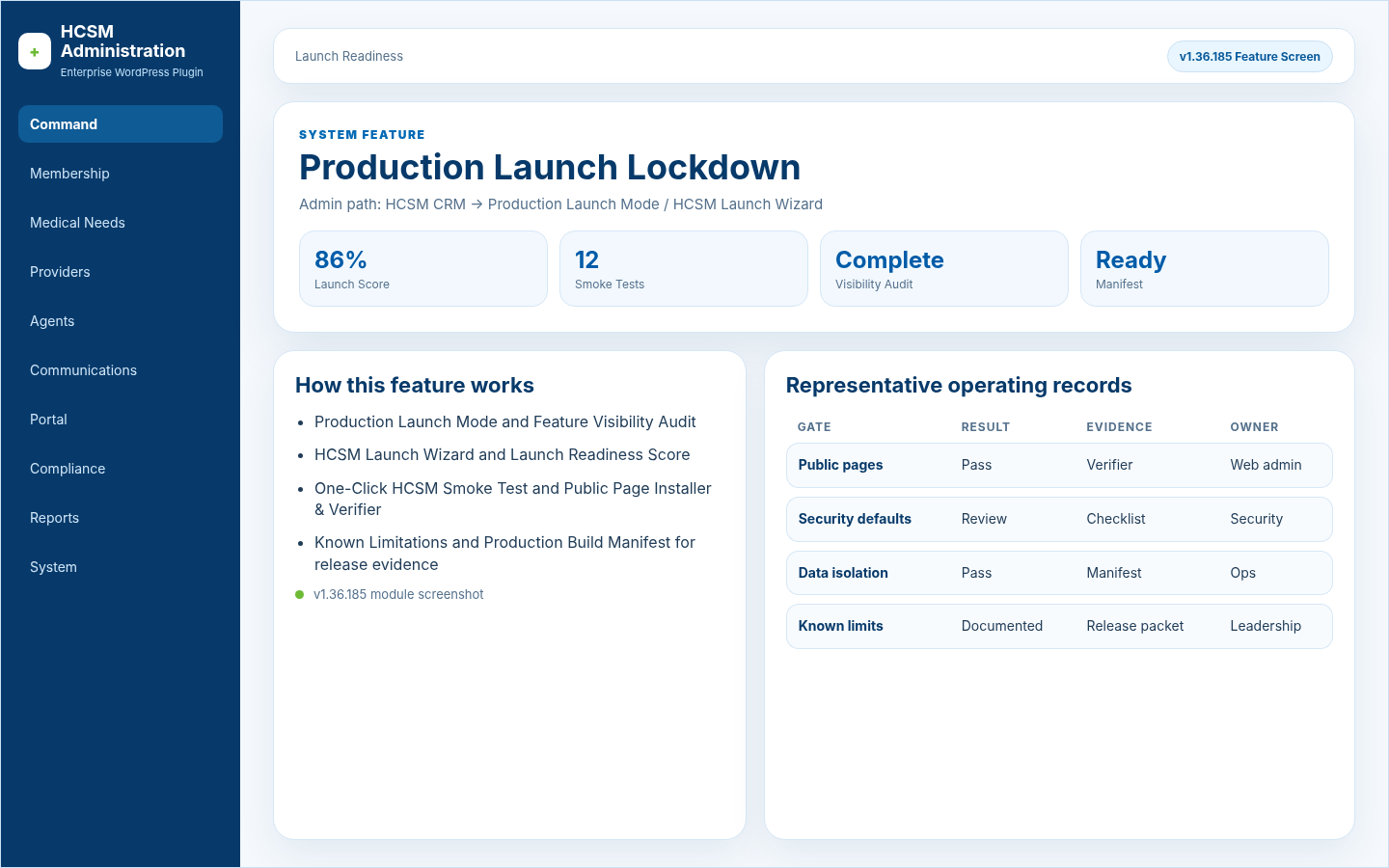Click the Public pages gate row
The image size is (1389, 868).
tap(1059, 465)
